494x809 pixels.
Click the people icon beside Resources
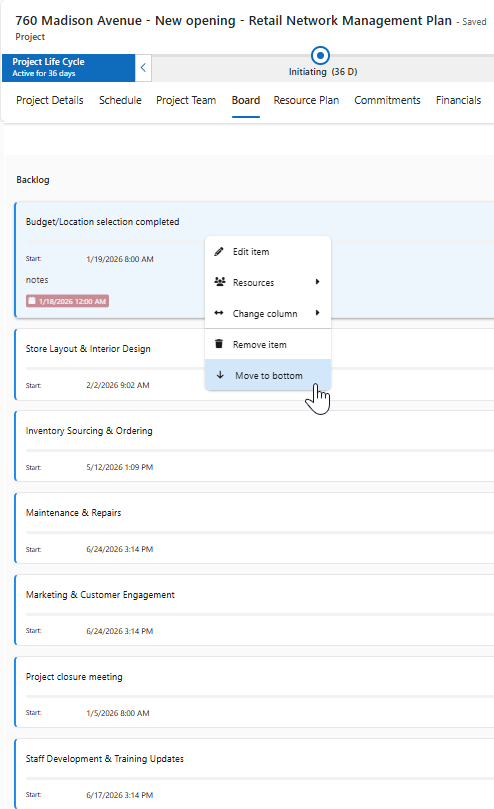coord(219,282)
